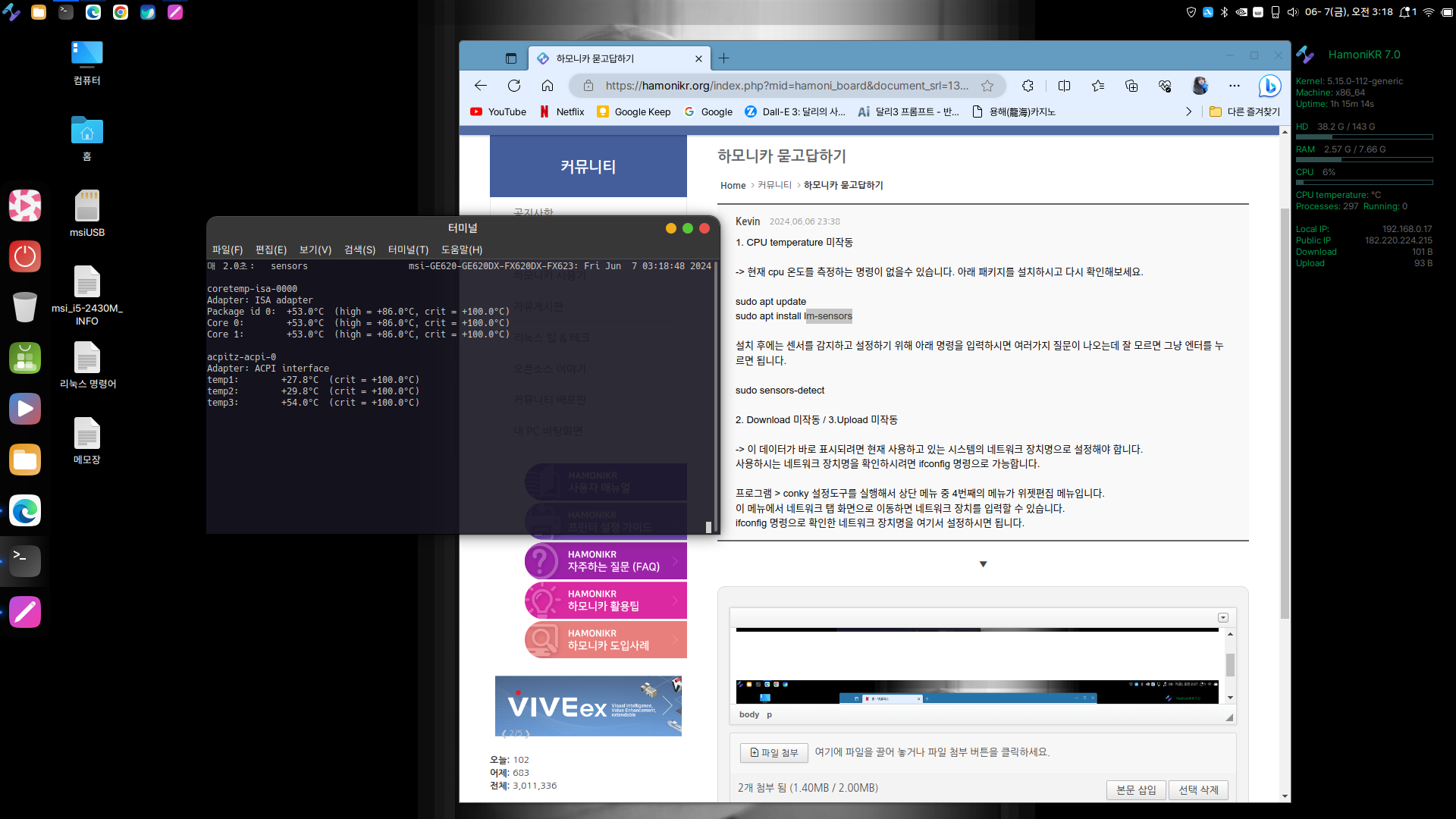Open shutdown power icon in dock
The height and width of the screenshot is (819, 1456).
[25, 256]
